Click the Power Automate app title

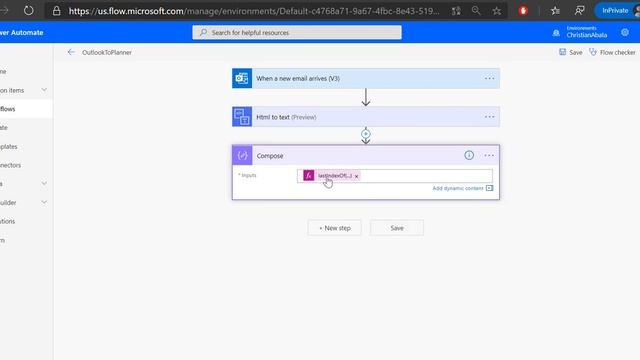point(22,33)
